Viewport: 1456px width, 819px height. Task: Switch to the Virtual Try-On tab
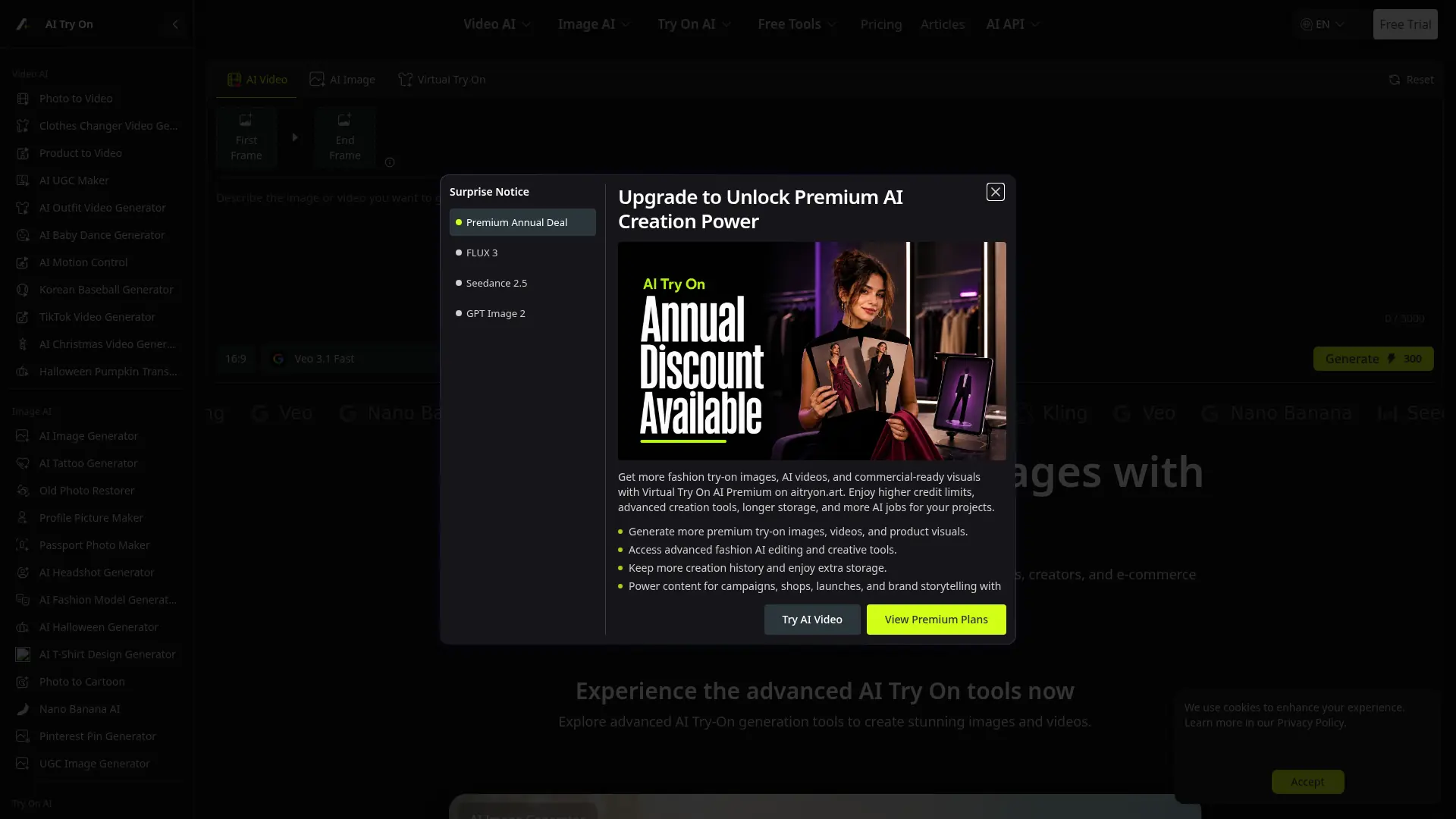coord(442,80)
